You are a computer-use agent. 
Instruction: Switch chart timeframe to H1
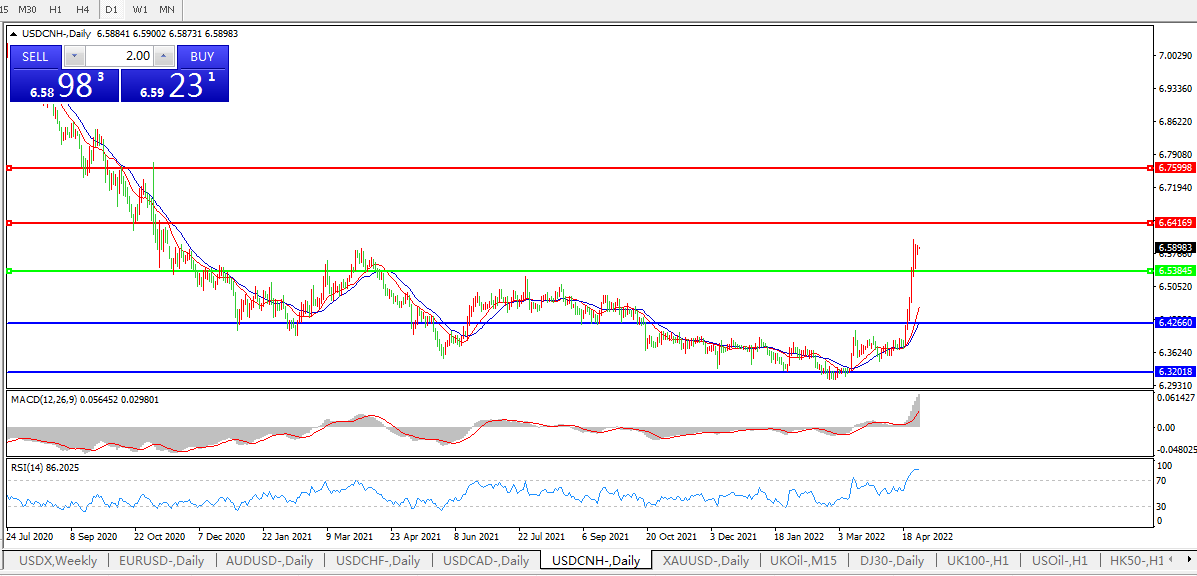coord(55,9)
